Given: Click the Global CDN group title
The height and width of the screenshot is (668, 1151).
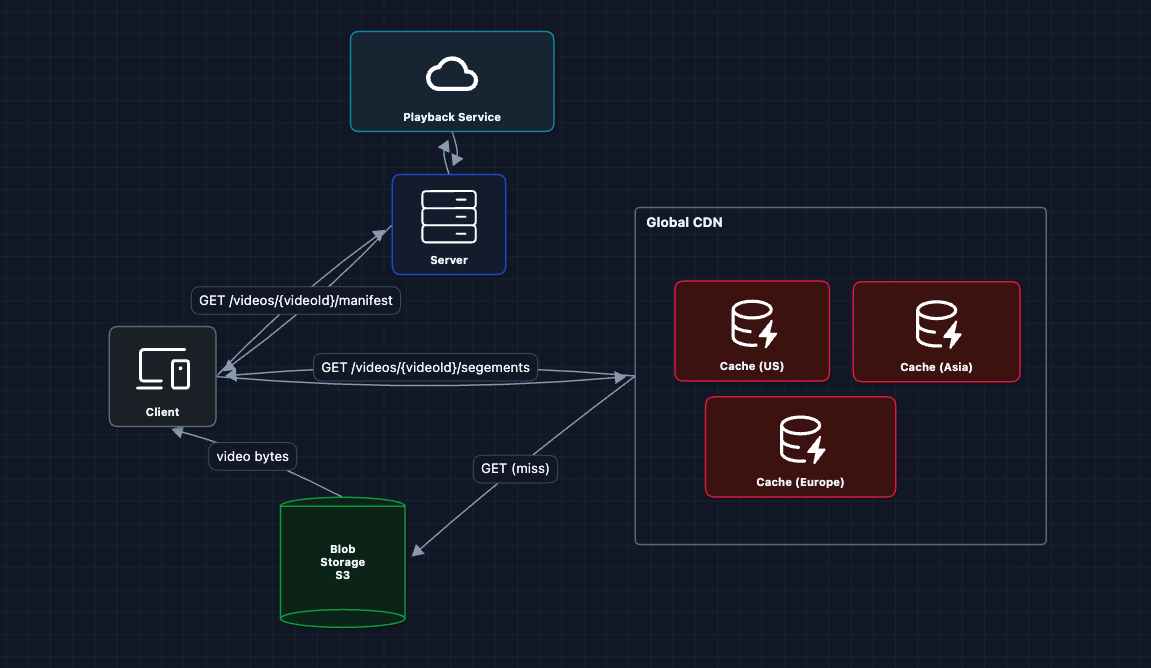Looking at the screenshot, I should (684, 223).
